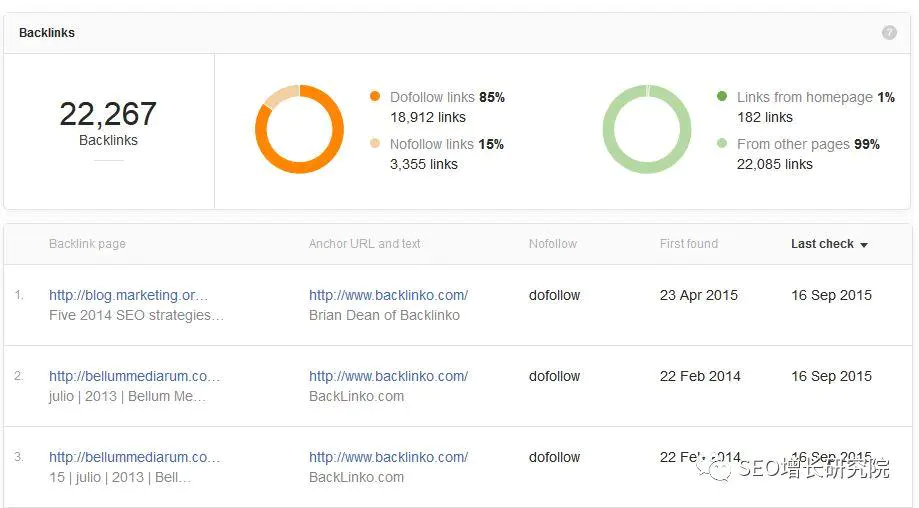Open third row bellummediarum backlink link
This screenshot has width=919, height=508.
tap(134, 457)
